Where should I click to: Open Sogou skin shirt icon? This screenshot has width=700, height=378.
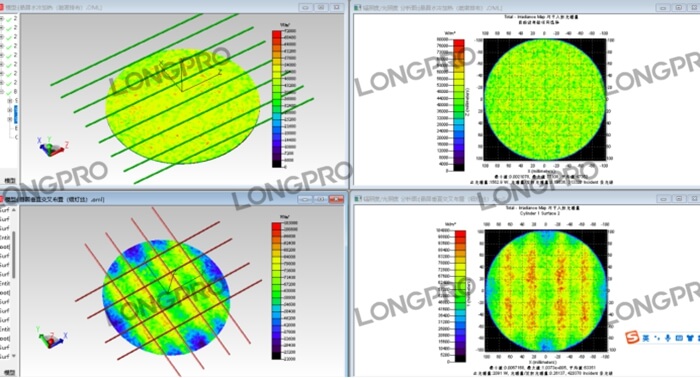(691, 338)
